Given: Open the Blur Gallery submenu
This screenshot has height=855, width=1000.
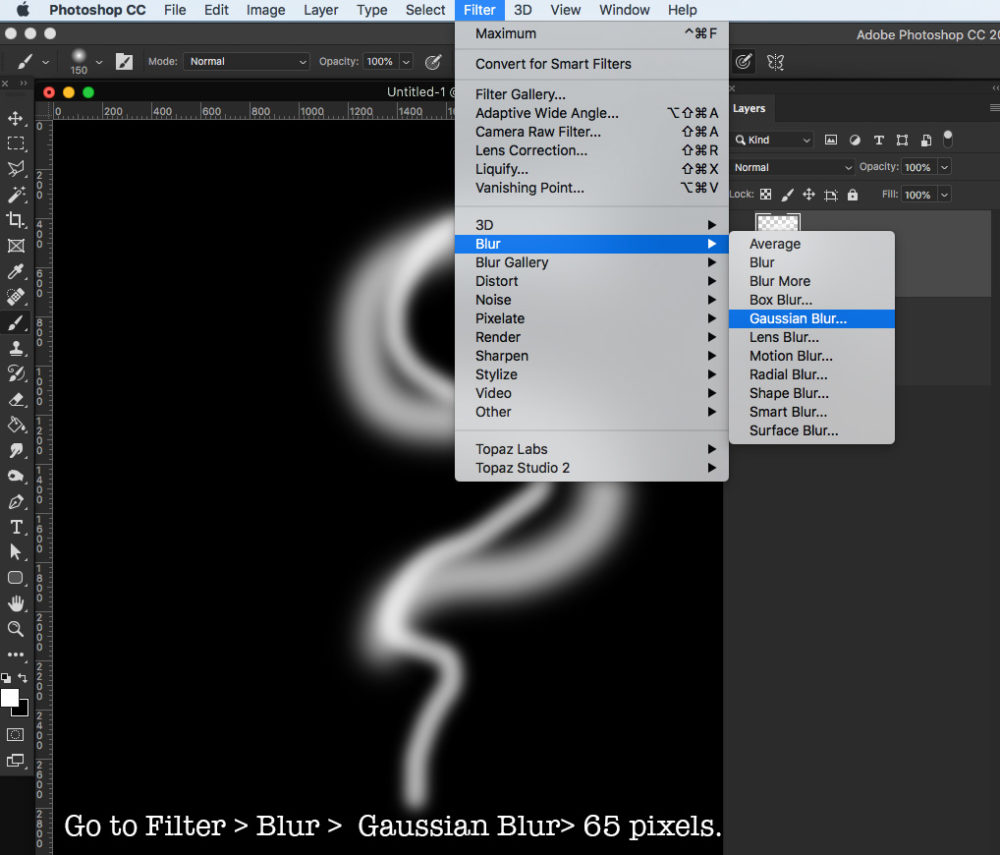Looking at the screenshot, I should 591,263.
